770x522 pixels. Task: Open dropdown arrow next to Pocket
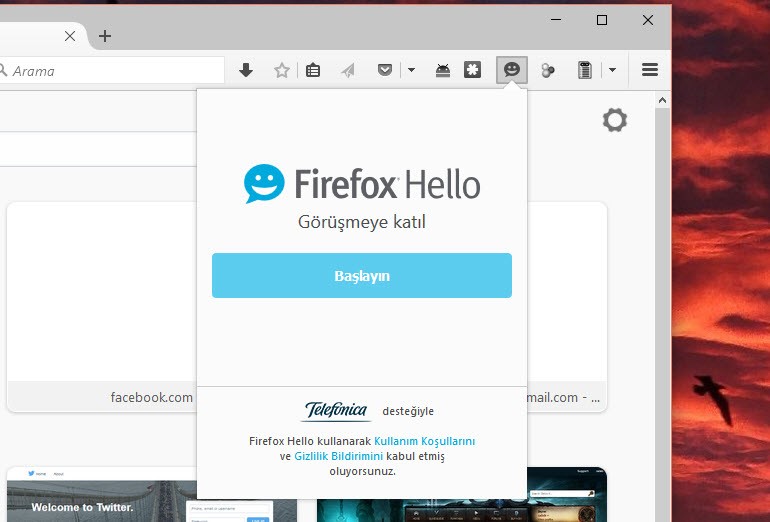click(412, 70)
